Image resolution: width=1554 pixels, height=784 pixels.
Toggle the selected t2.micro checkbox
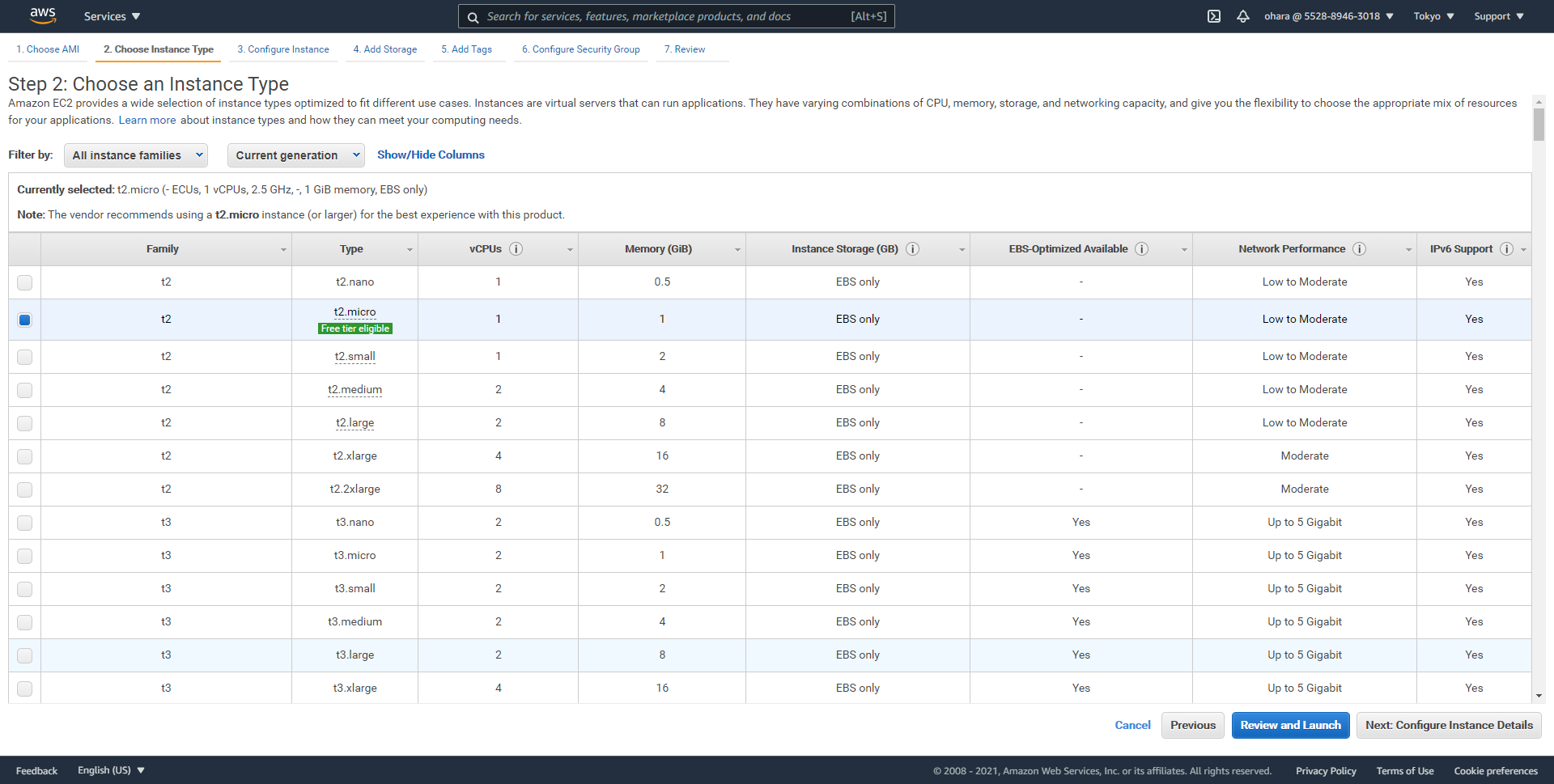(x=25, y=320)
